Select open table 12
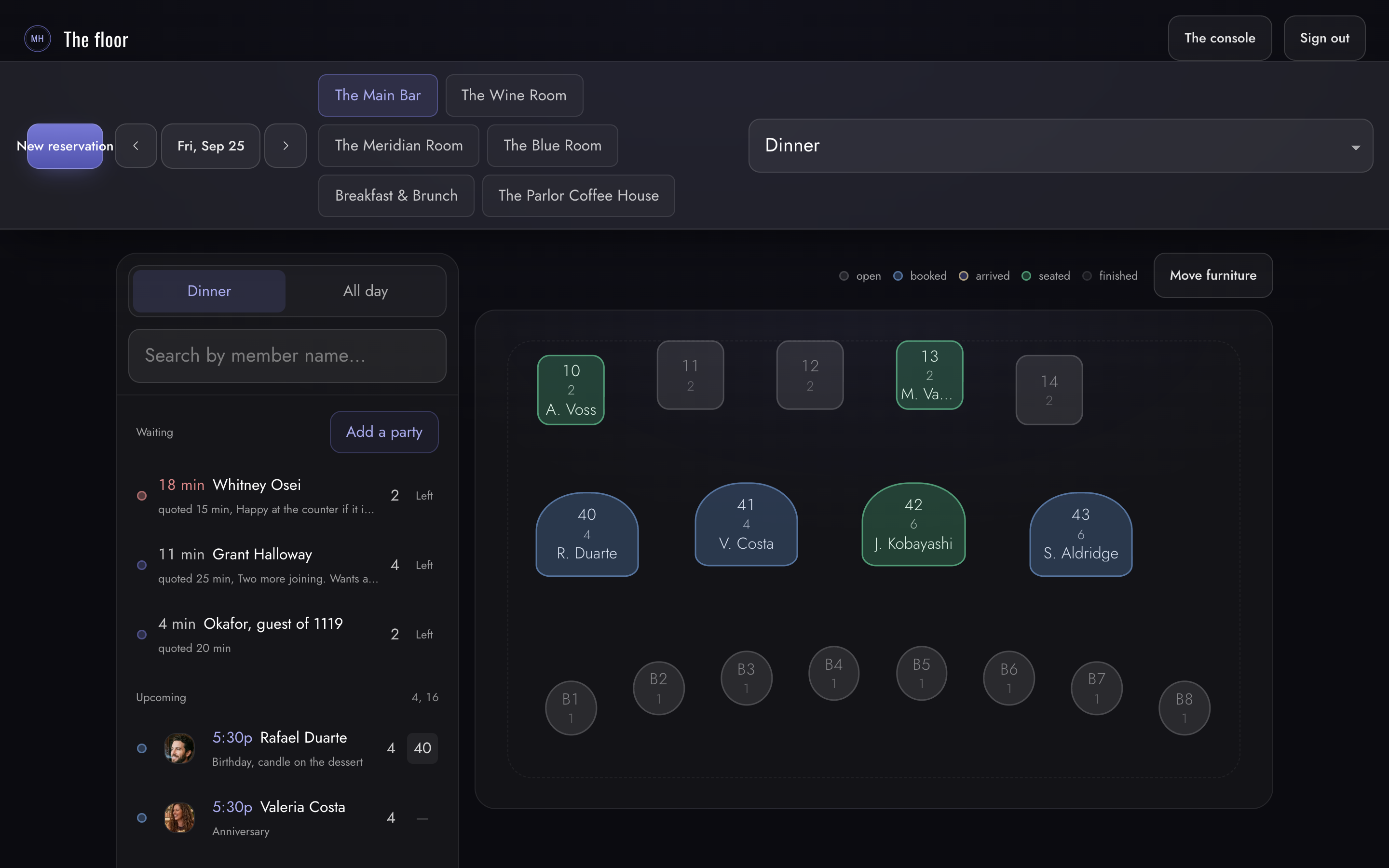The width and height of the screenshot is (1389, 868). click(810, 375)
